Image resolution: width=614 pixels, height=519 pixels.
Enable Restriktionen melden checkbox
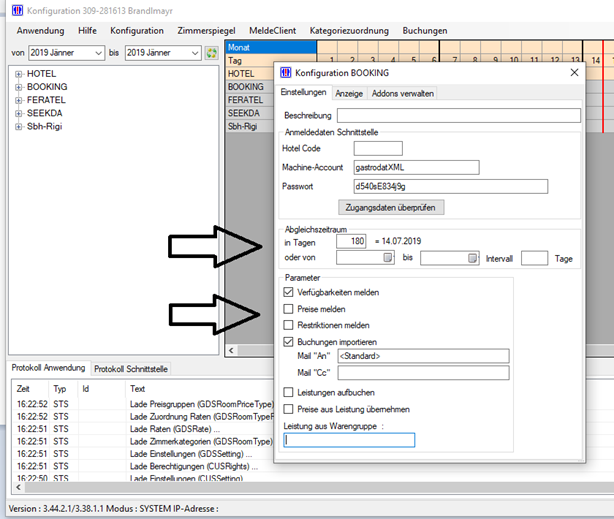[288, 325]
